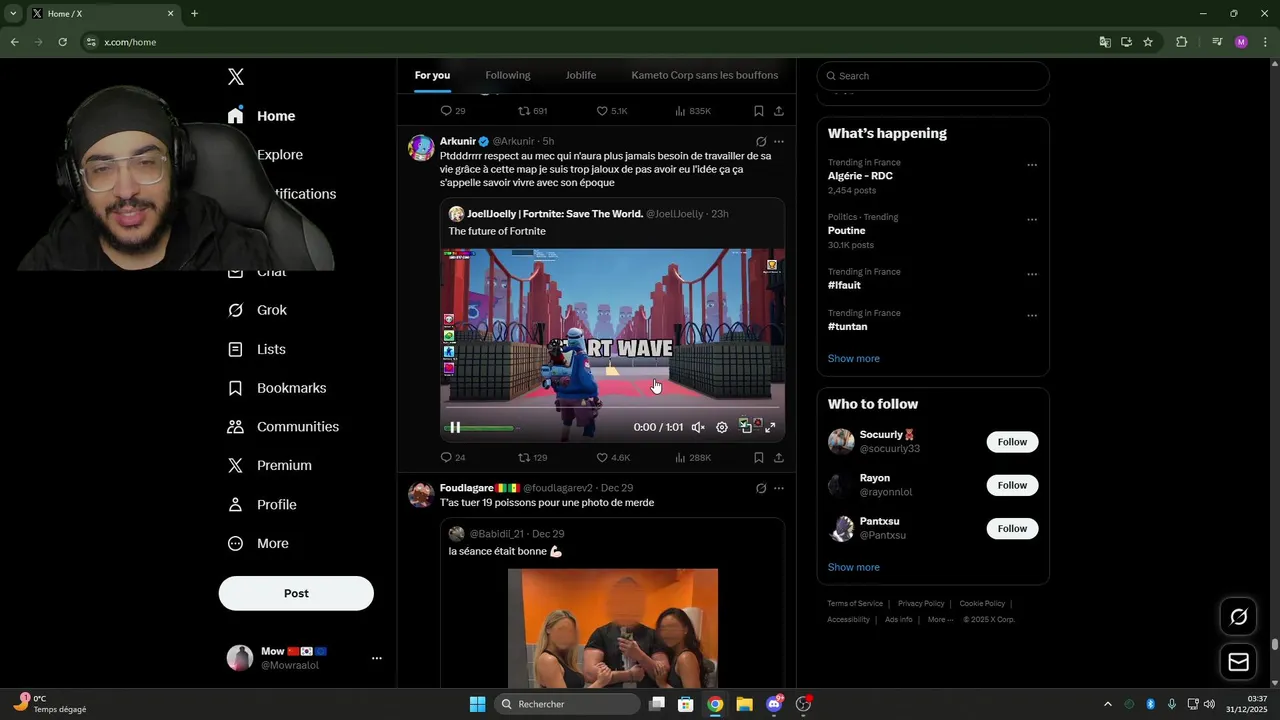Unmute the Fortnite video

pyautogui.click(x=698, y=427)
